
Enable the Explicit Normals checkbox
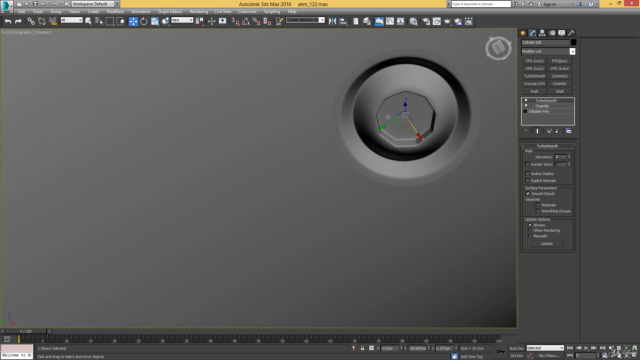528,180
